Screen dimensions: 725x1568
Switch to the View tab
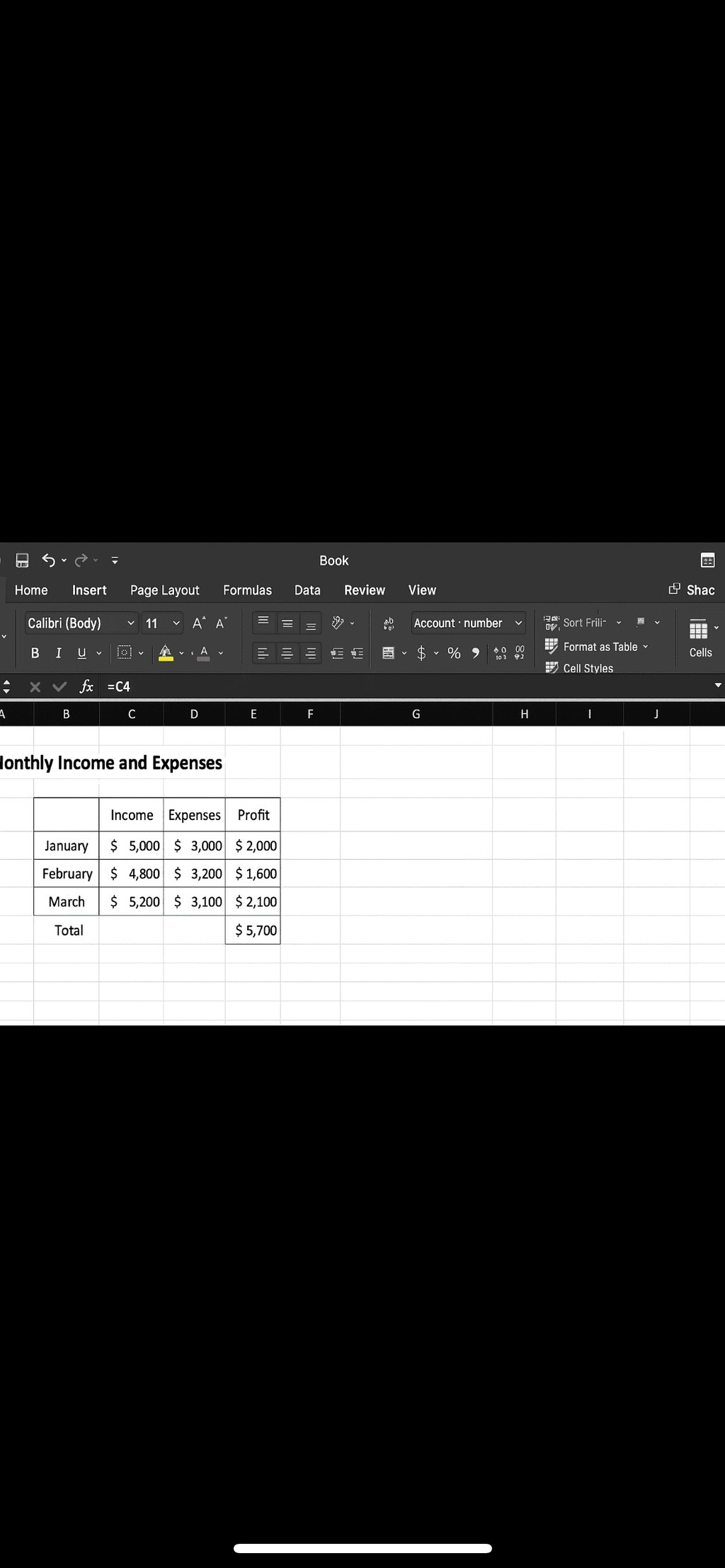[422, 590]
